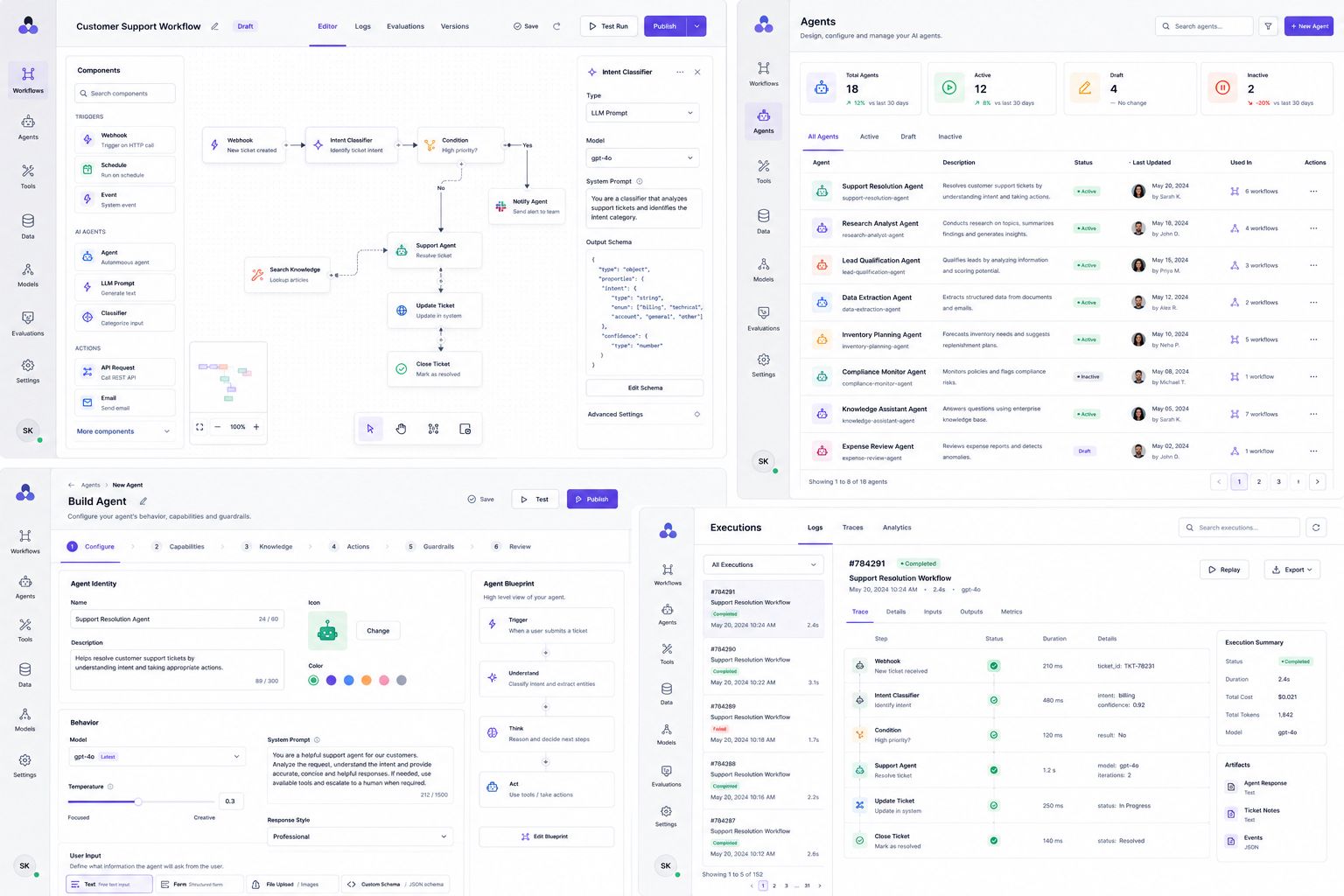Pick the purple agent color swatch

(x=332, y=680)
